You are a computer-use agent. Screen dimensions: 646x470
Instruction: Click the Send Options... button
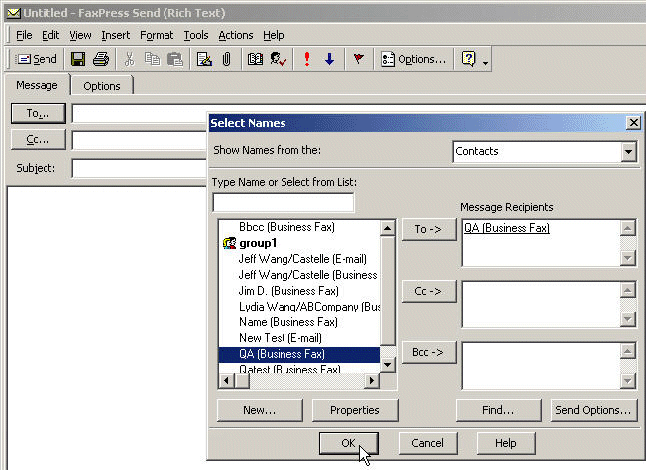593,410
